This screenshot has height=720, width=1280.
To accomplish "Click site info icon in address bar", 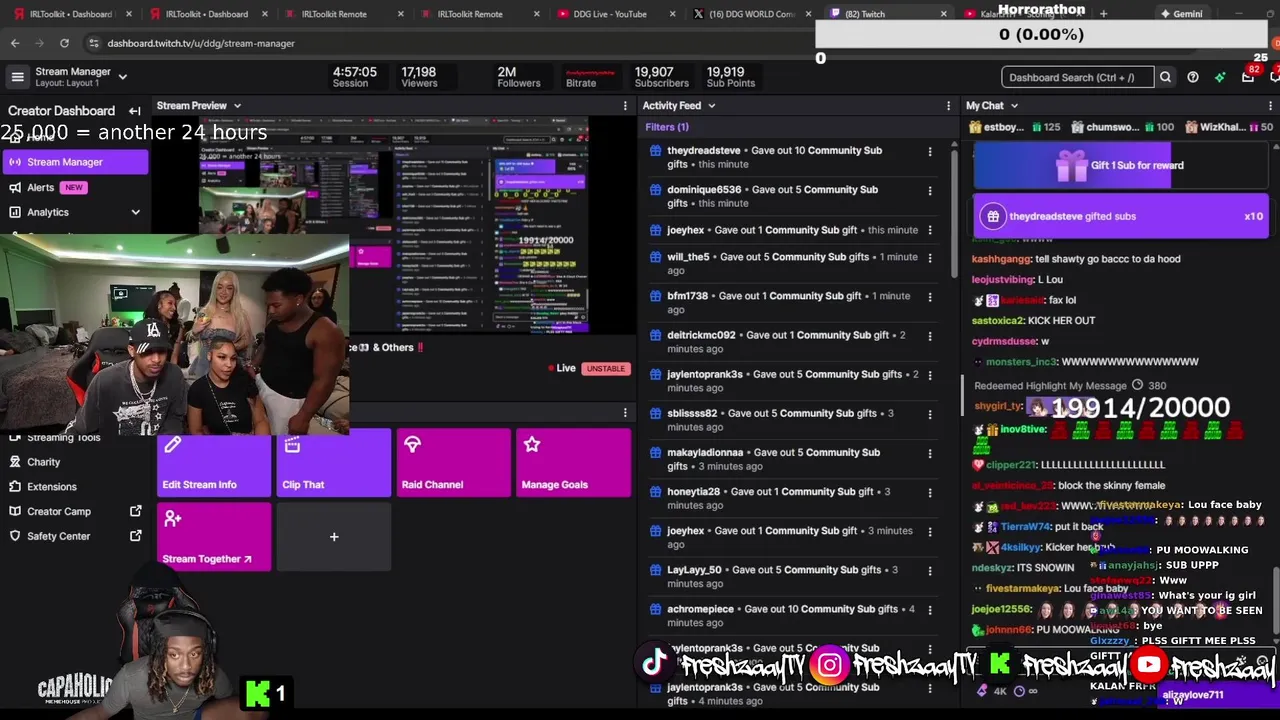I will (93, 43).
